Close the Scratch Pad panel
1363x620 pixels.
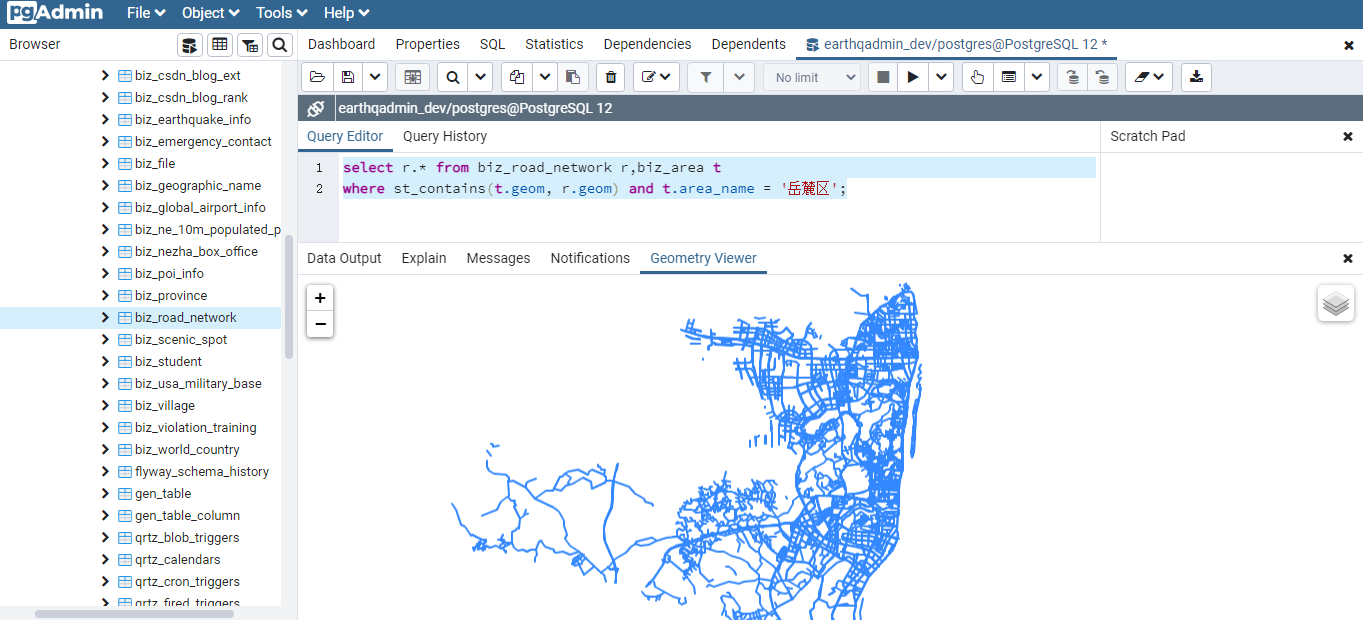pos(1347,136)
